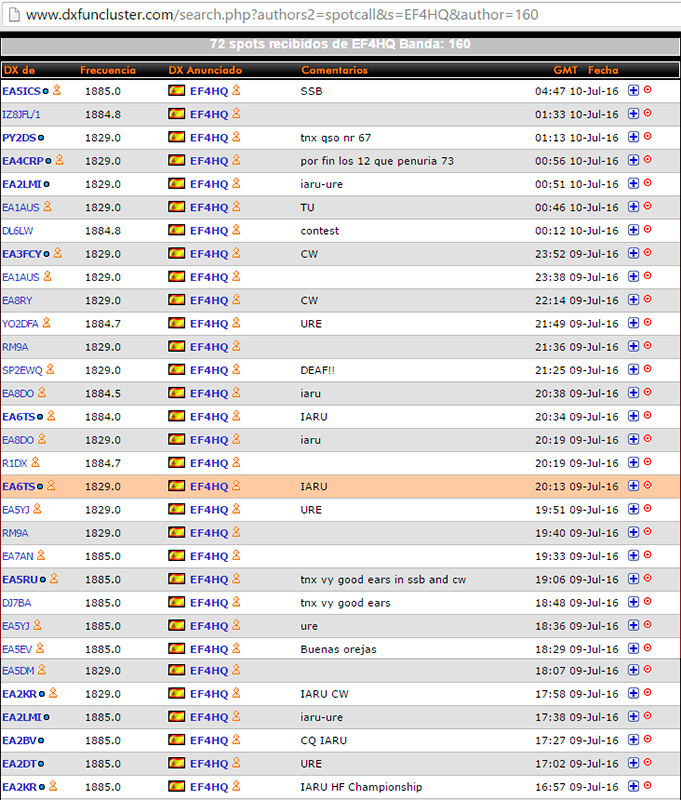The image size is (681, 800).
Task: Click the orange person icon next to EA7AN
Action: (41, 556)
